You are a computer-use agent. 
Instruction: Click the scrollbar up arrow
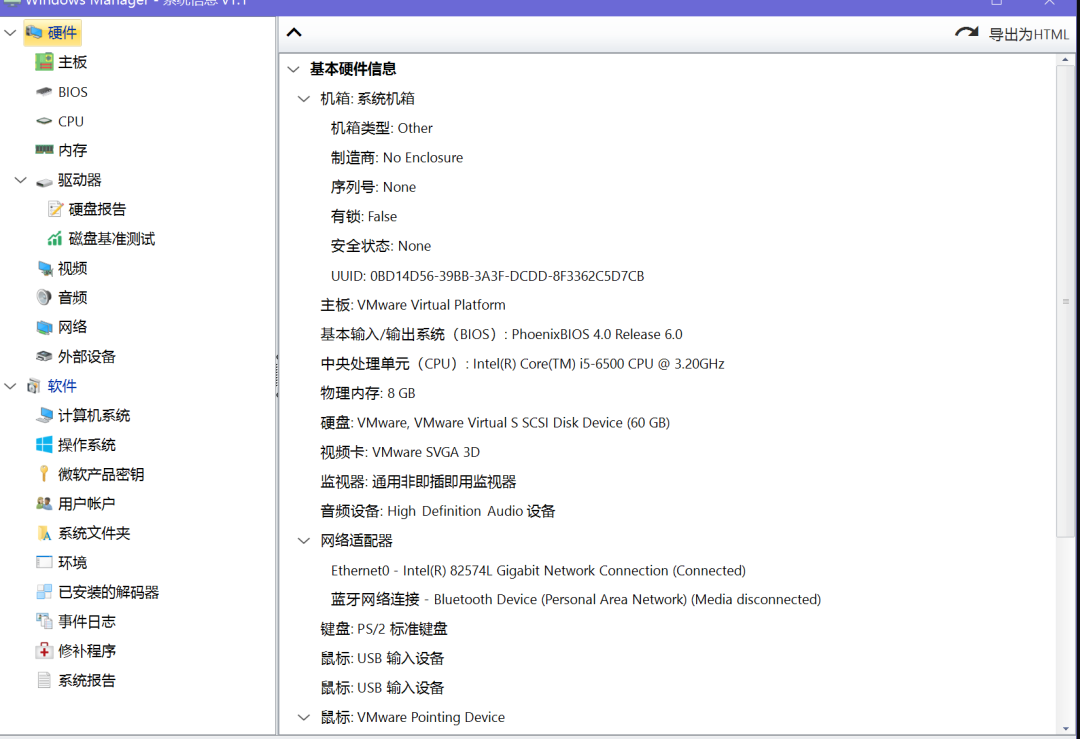(1066, 60)
